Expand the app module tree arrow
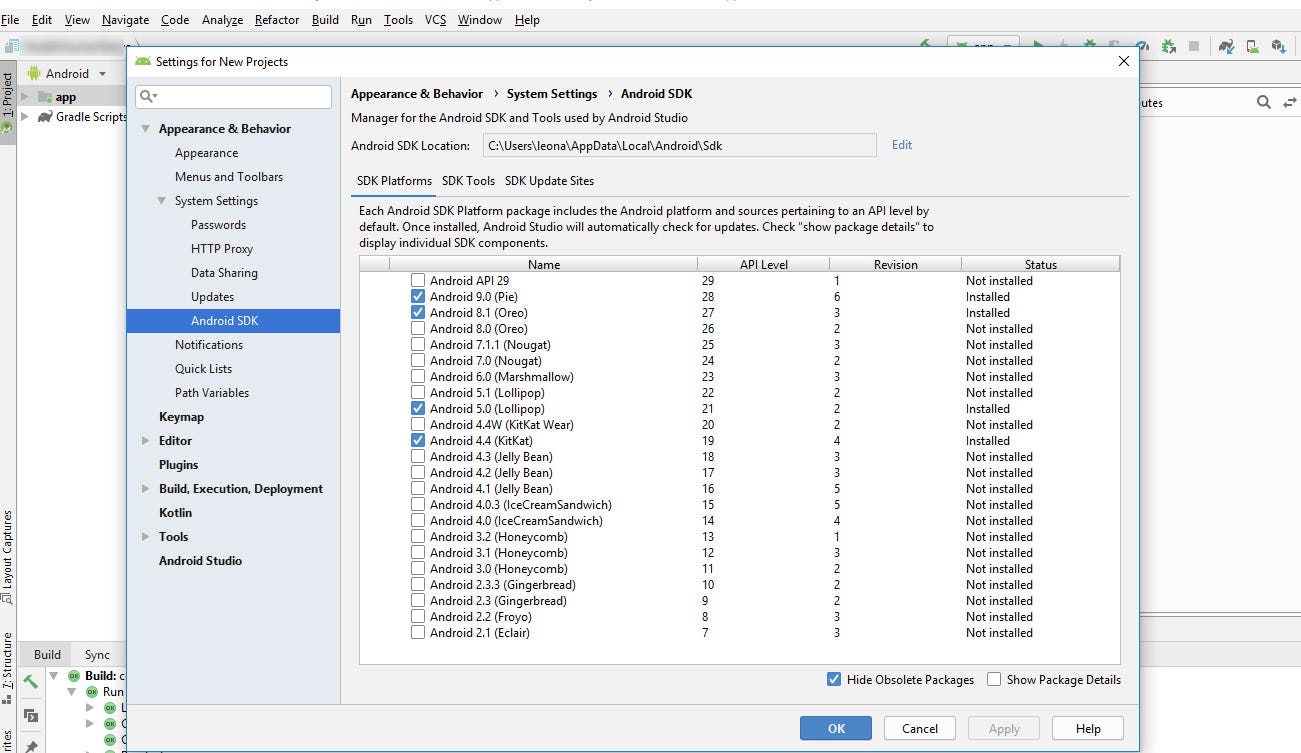 tap(25, 97)
